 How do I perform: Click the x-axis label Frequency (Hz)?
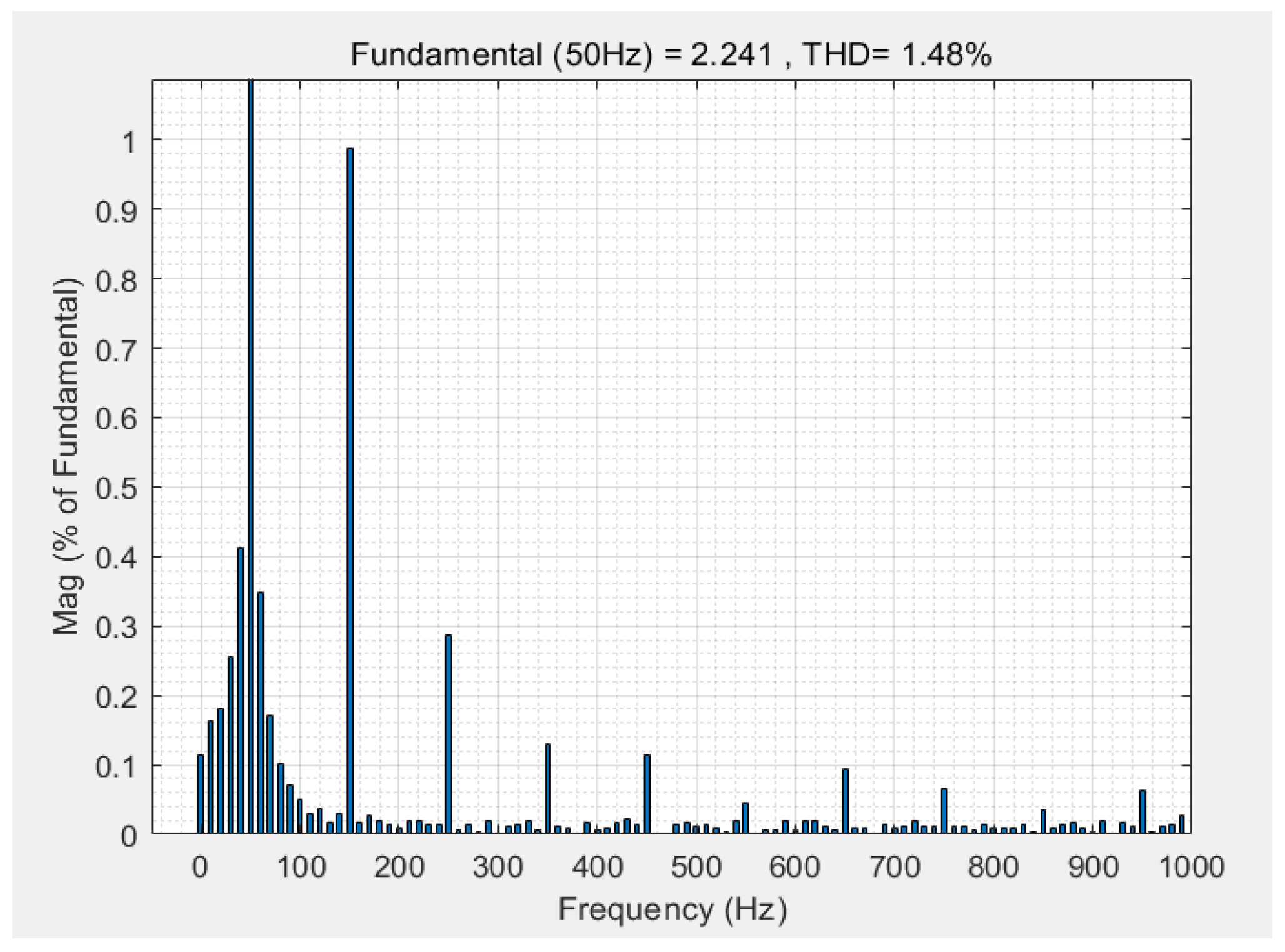tap(672, 909)
